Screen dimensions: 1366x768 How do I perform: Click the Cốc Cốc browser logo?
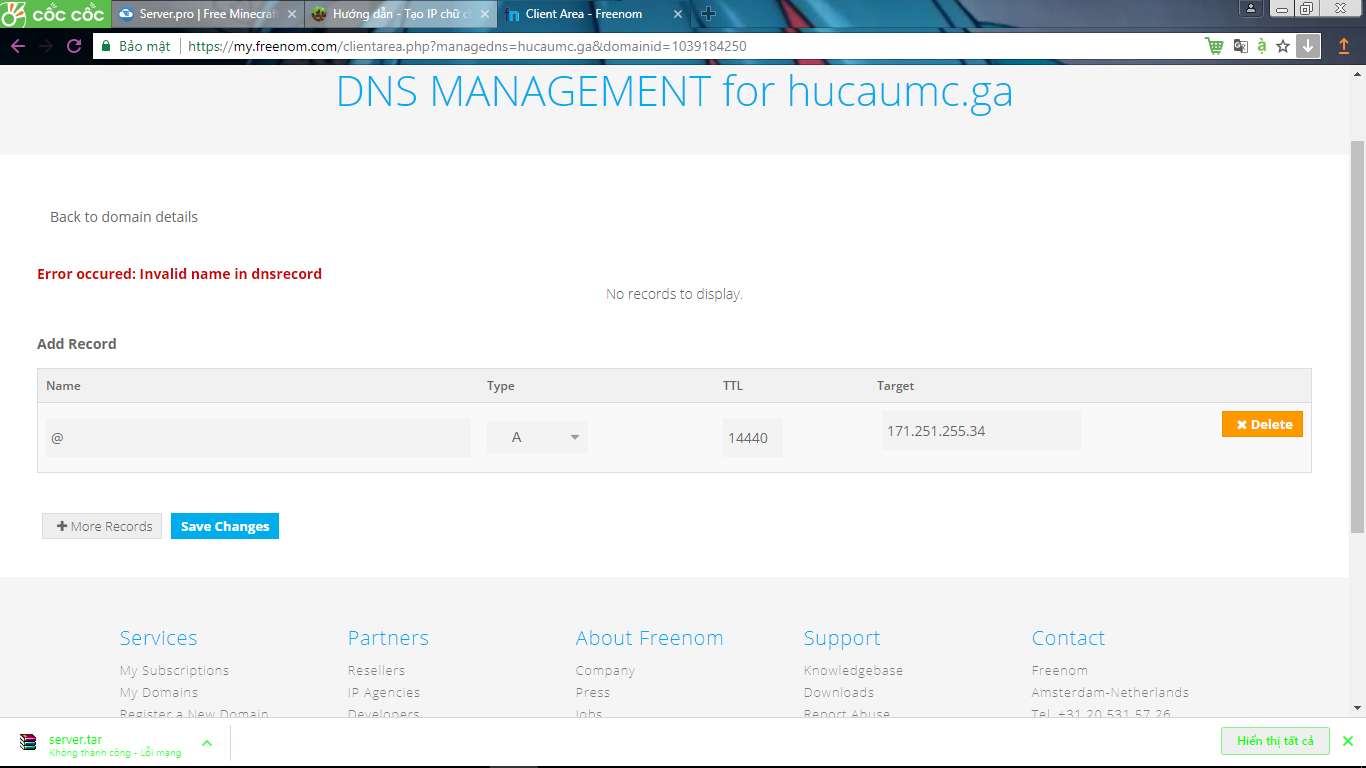click(x=53, y=14)
